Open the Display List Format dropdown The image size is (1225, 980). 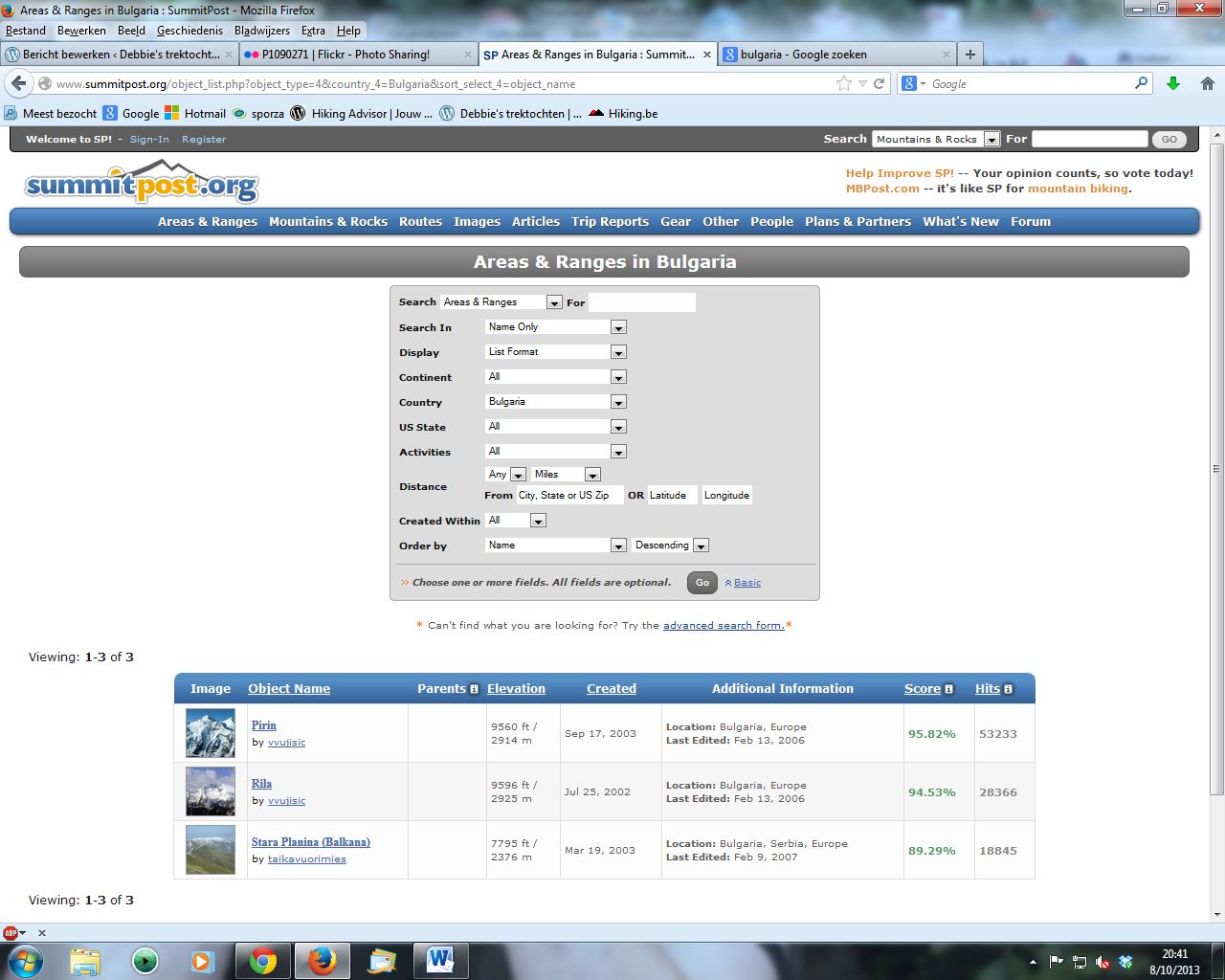618,352
